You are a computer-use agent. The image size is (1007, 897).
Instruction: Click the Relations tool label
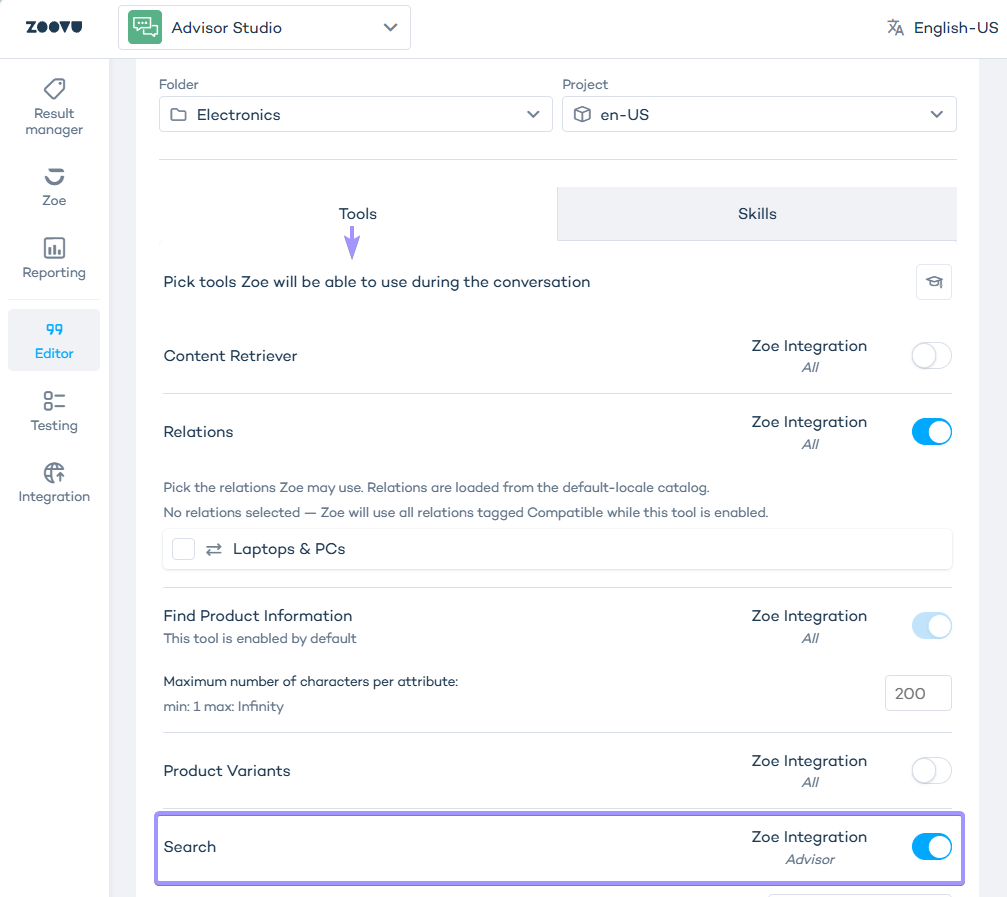[x=198, y=432]
